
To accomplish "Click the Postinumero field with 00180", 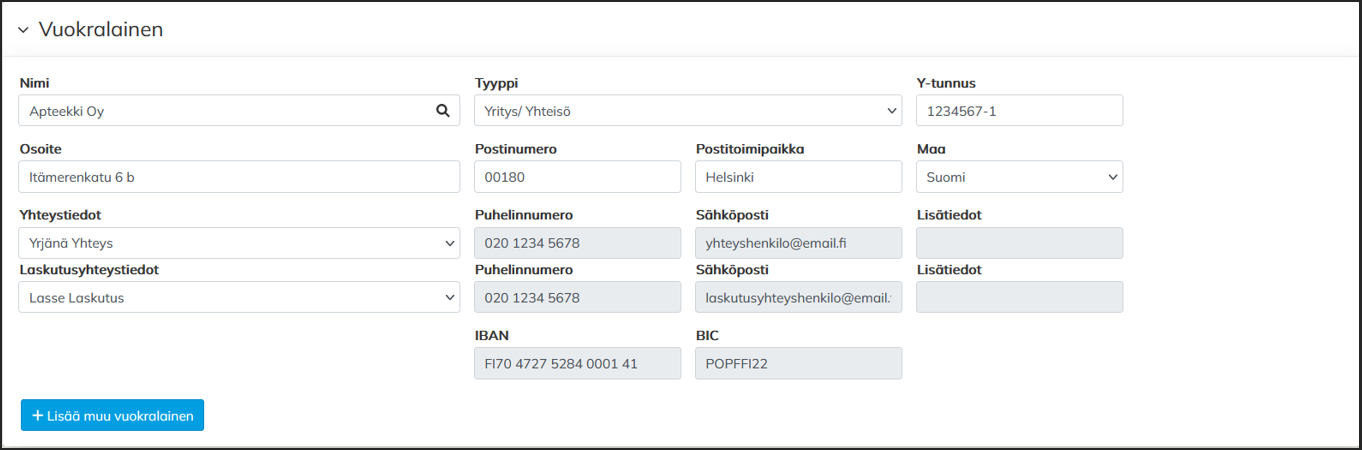I will pyautogui.click(x=577, y=177).
